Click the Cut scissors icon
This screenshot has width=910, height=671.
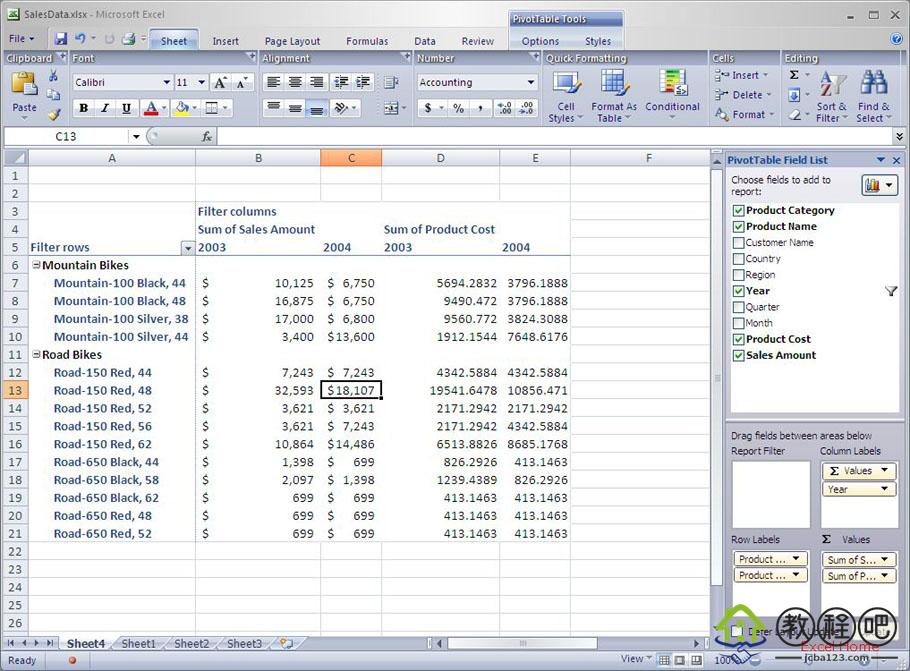[53, 75]
